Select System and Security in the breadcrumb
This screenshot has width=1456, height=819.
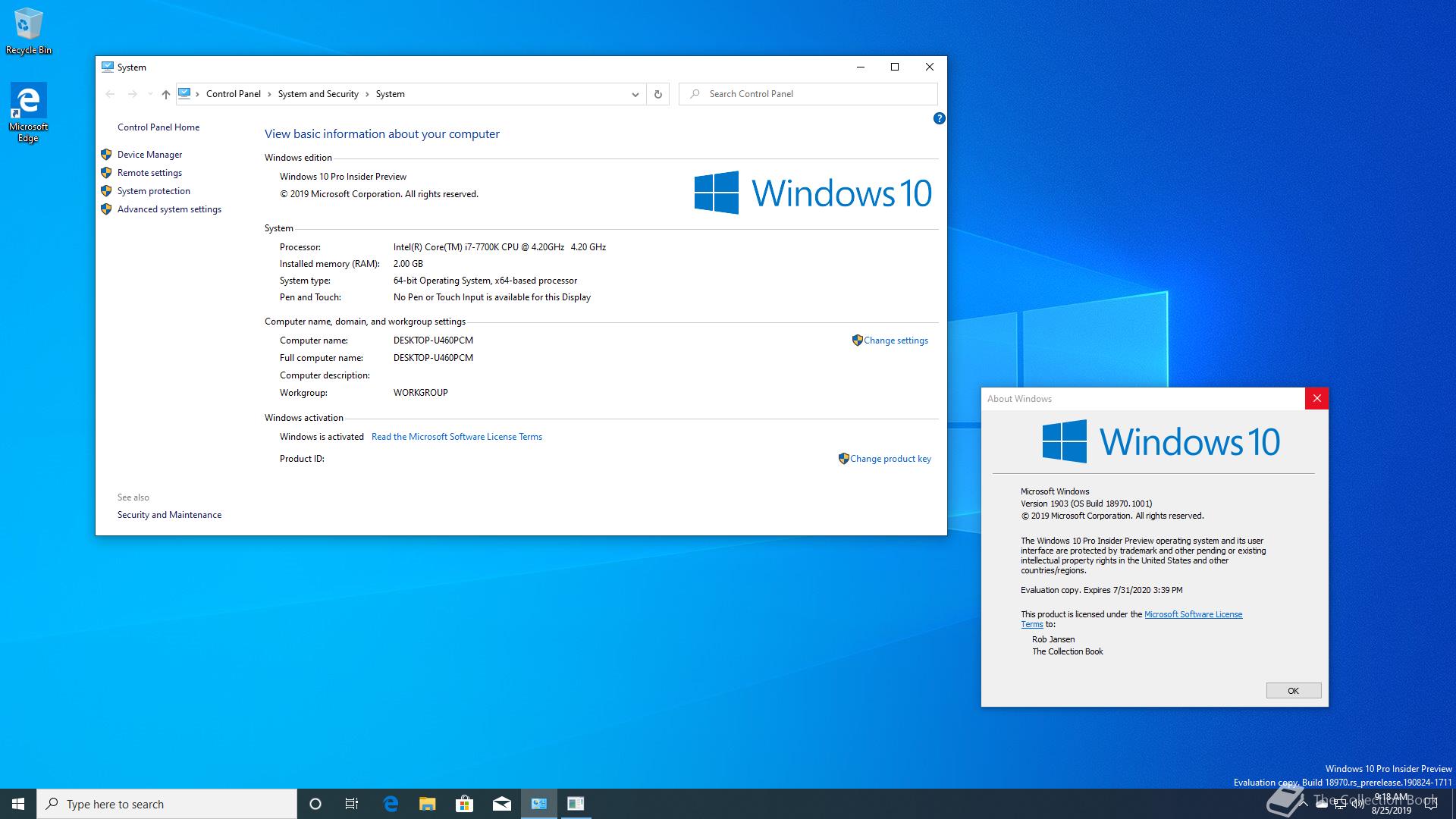pyautogui.click(x=318, y=94)
